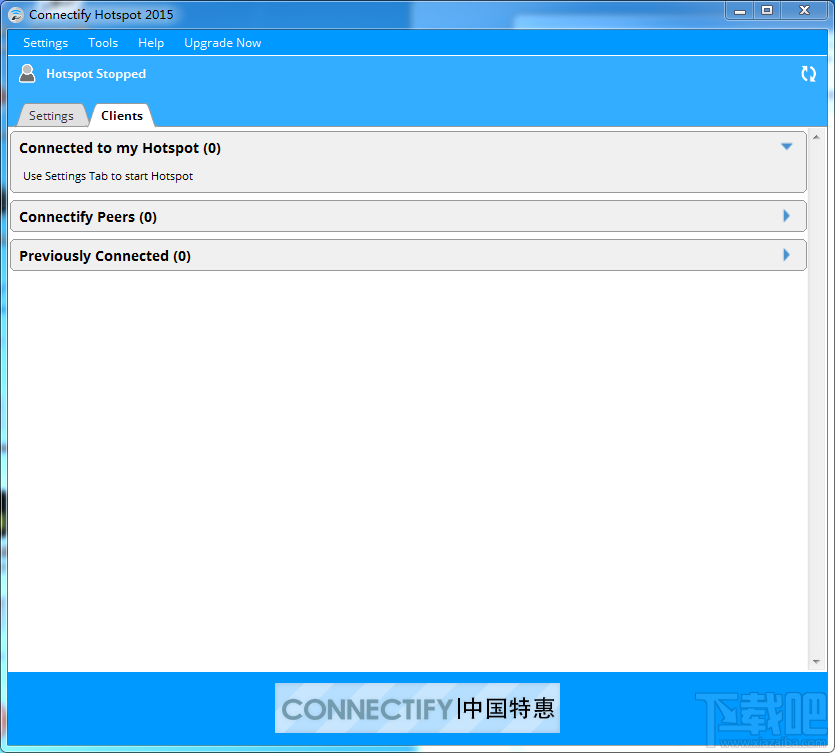835x753 pixels.
Task: Click 'Use Settings Tab to start Hotspot' text
Action: pos(108,176)
